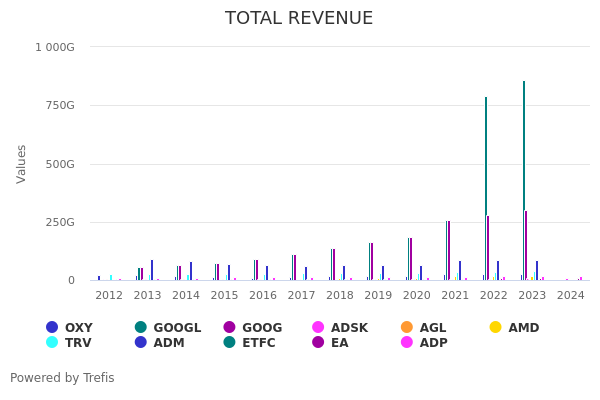
Task: Toggle the ADSK legend entry
Action: point(349,327)
